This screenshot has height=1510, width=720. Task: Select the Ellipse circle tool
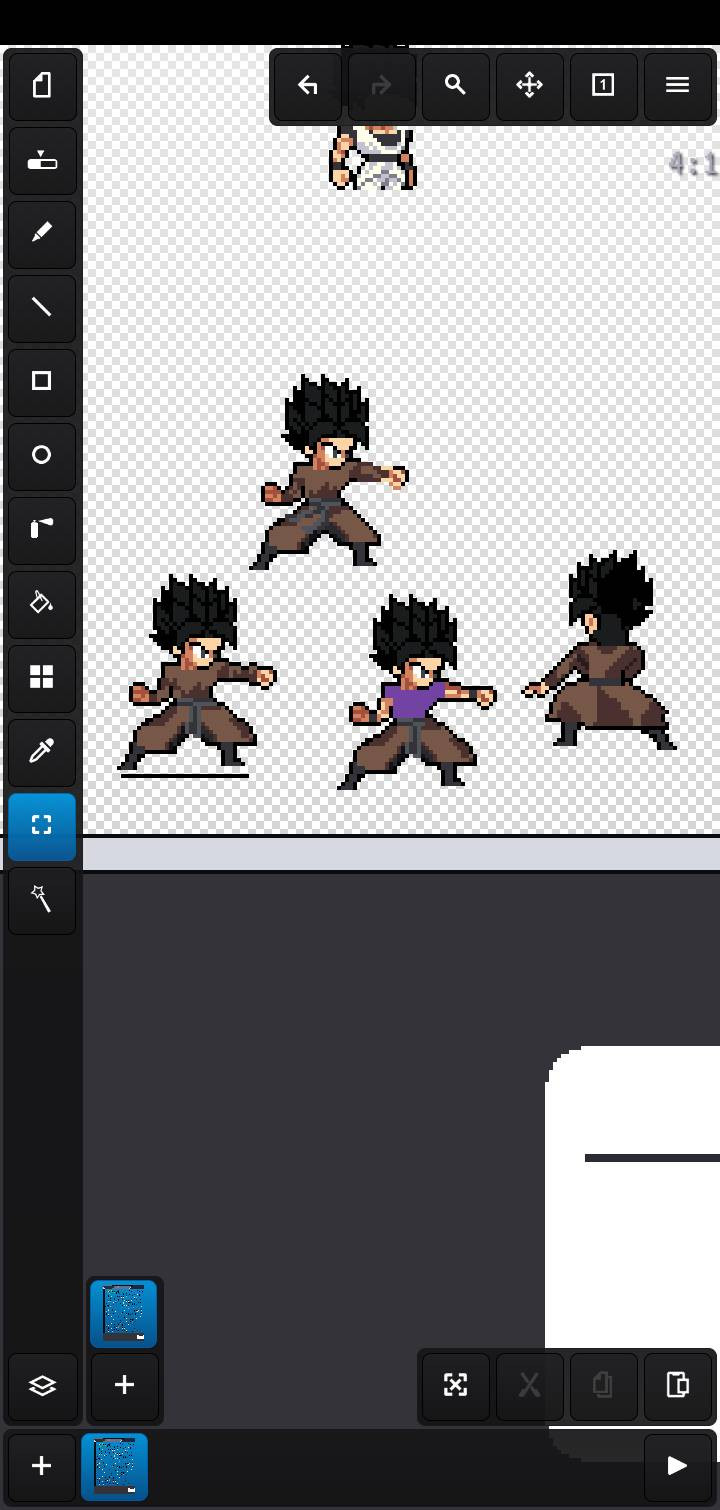(42, 456)
